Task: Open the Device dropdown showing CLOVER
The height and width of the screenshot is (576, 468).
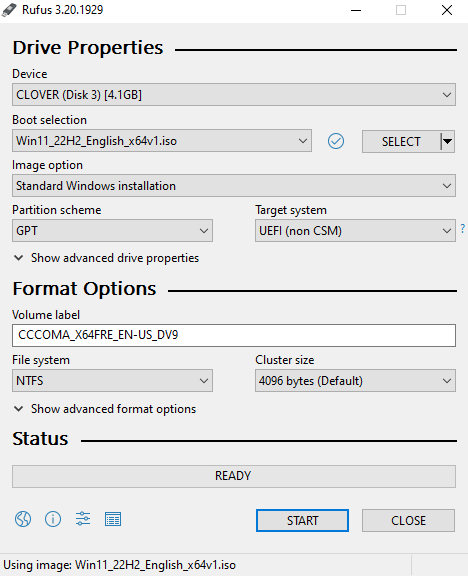Action: pyautogui.click(x=234, y=95)
